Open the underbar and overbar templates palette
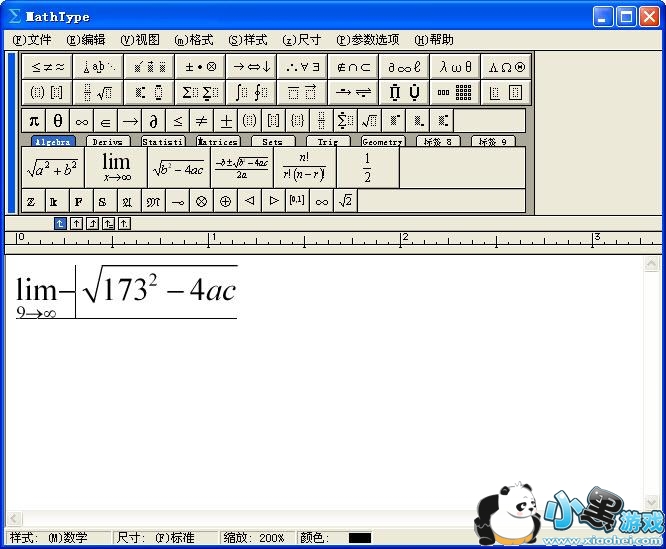The width and height of the screenshot is (666, 549). [302, 92]
